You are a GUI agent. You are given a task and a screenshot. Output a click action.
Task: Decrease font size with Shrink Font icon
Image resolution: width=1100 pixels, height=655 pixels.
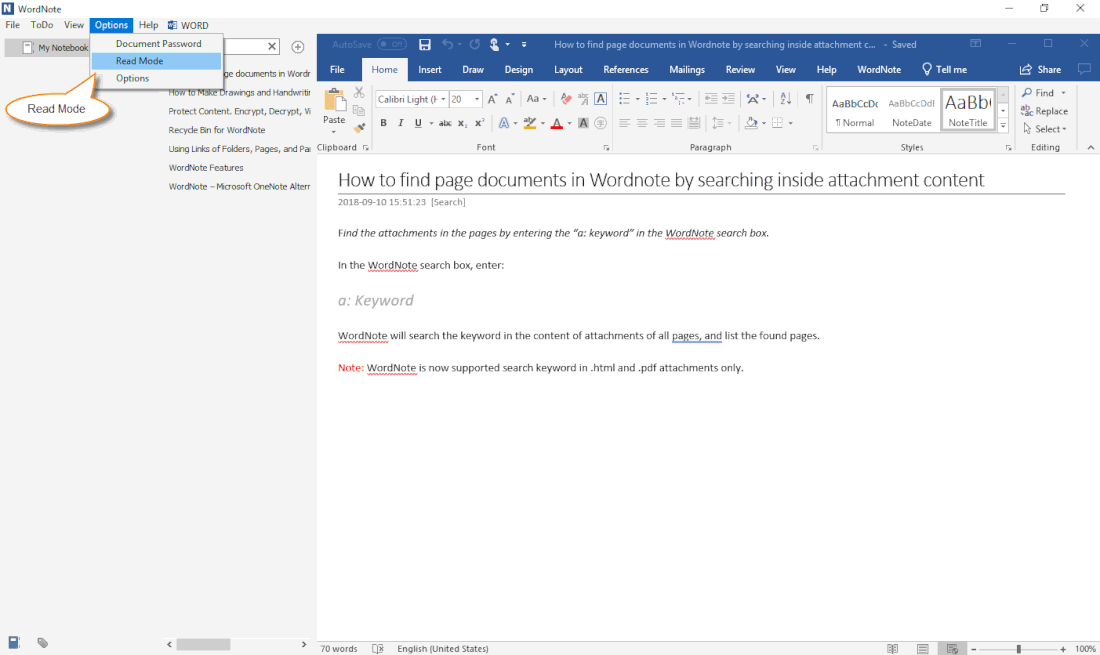coord(510,99)
